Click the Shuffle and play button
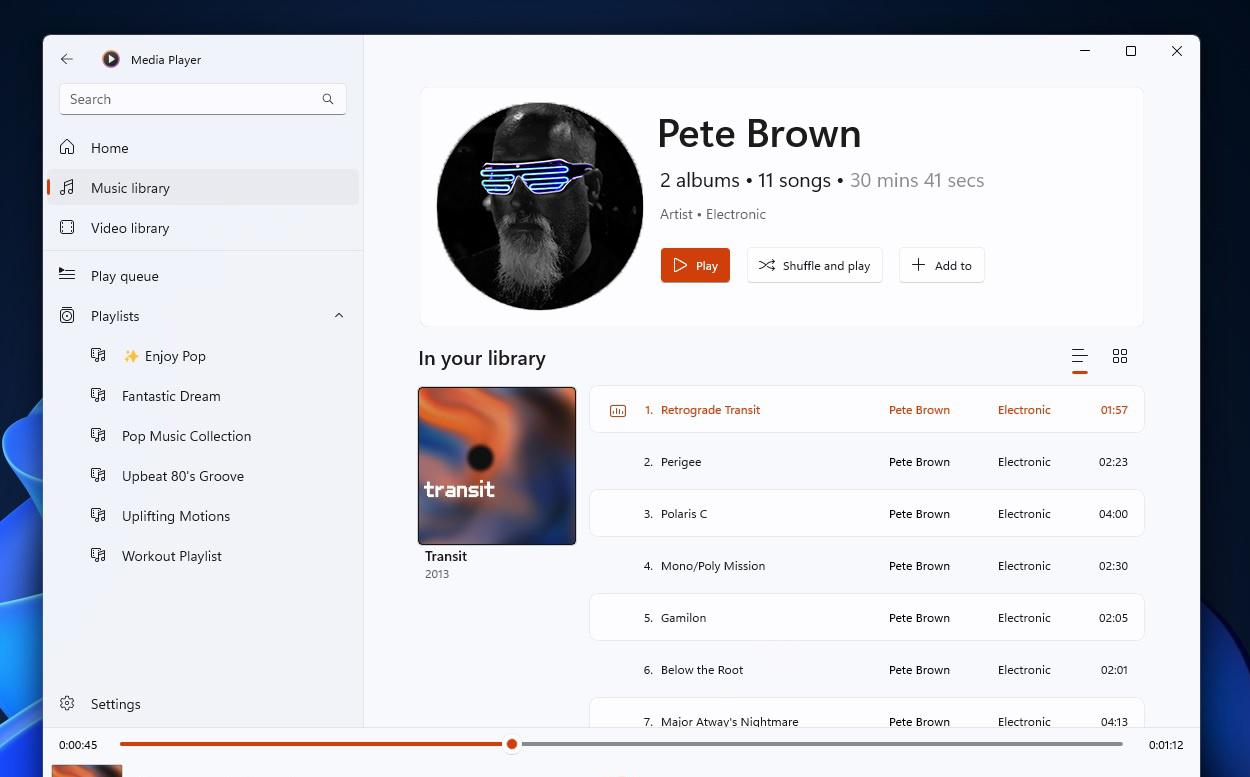The image size is (1250, 777). [x=815, y=265]
